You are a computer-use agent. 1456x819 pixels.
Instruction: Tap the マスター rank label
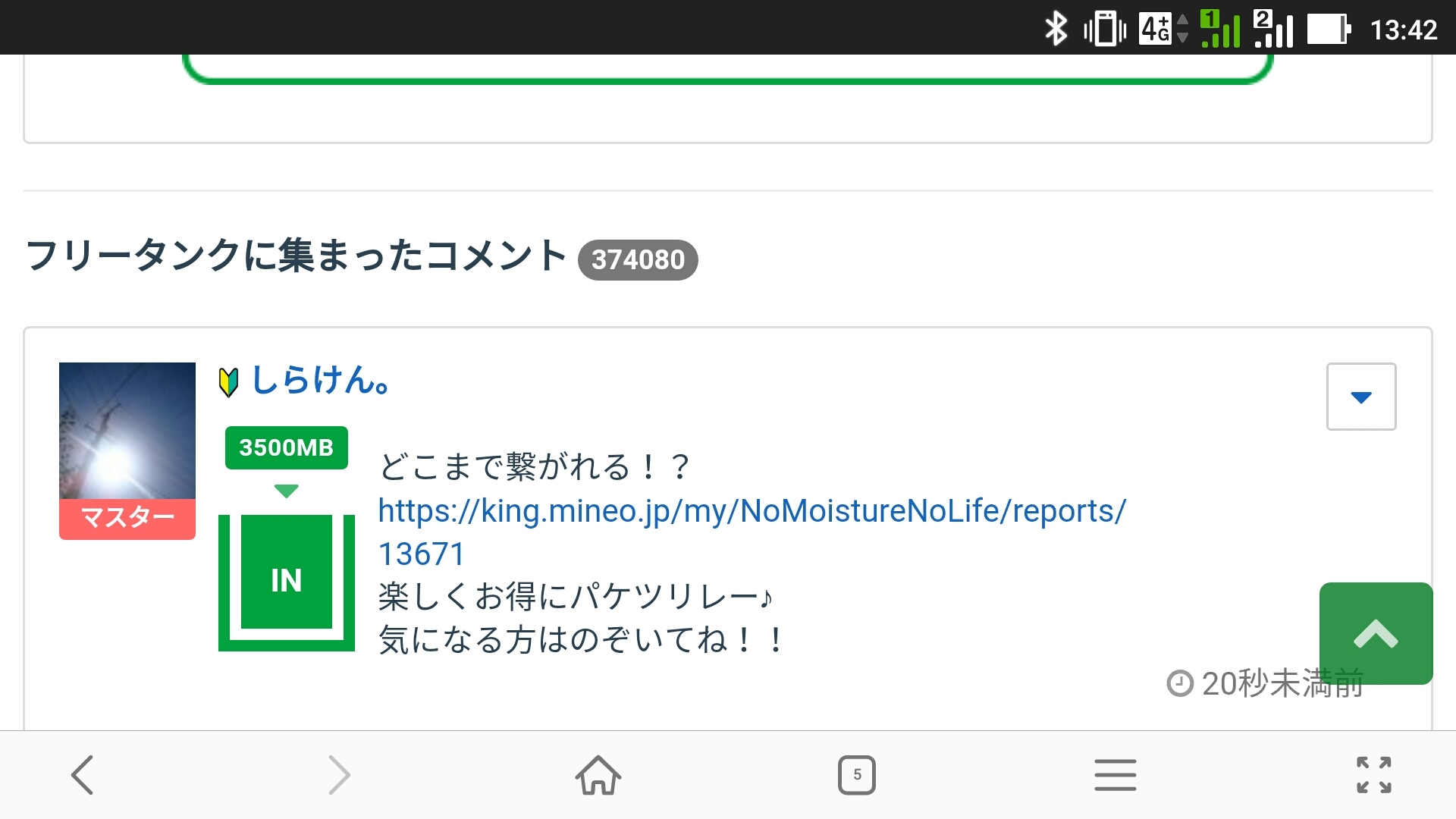[127, 519]
